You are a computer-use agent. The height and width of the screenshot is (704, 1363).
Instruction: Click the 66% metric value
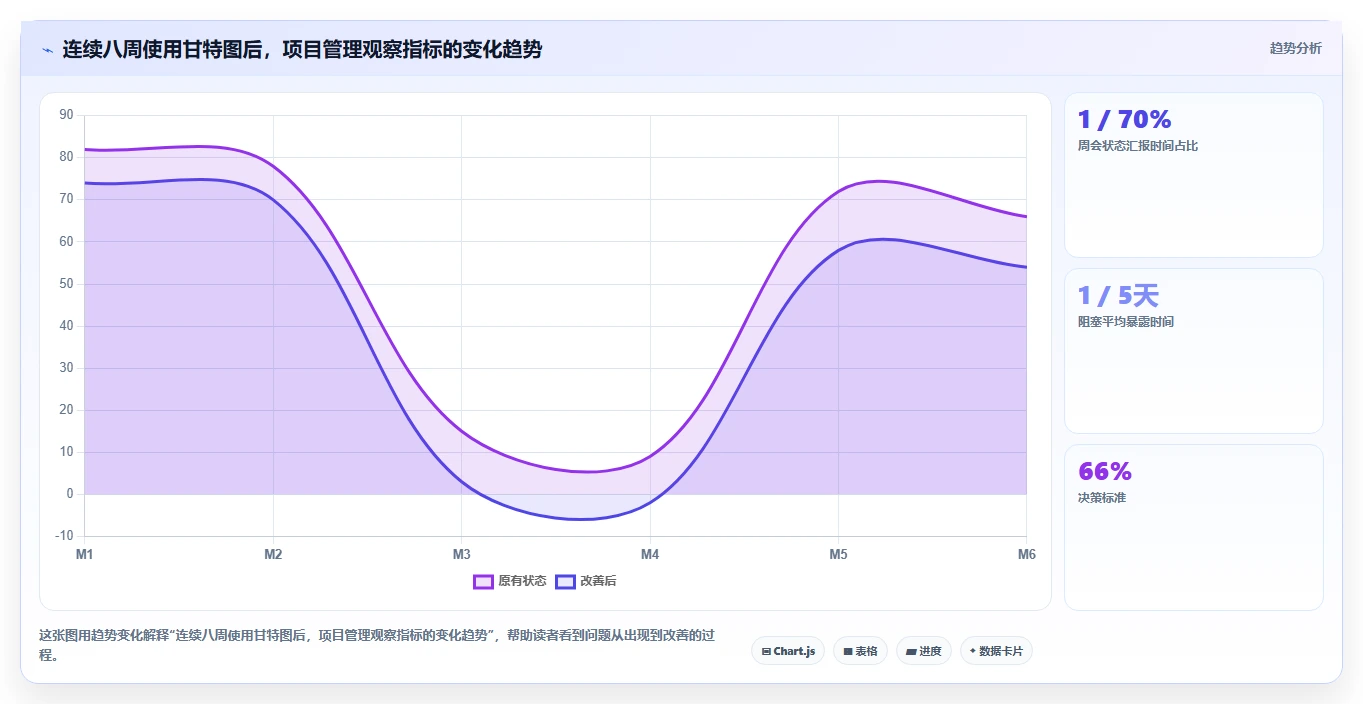click(1105, 471)
